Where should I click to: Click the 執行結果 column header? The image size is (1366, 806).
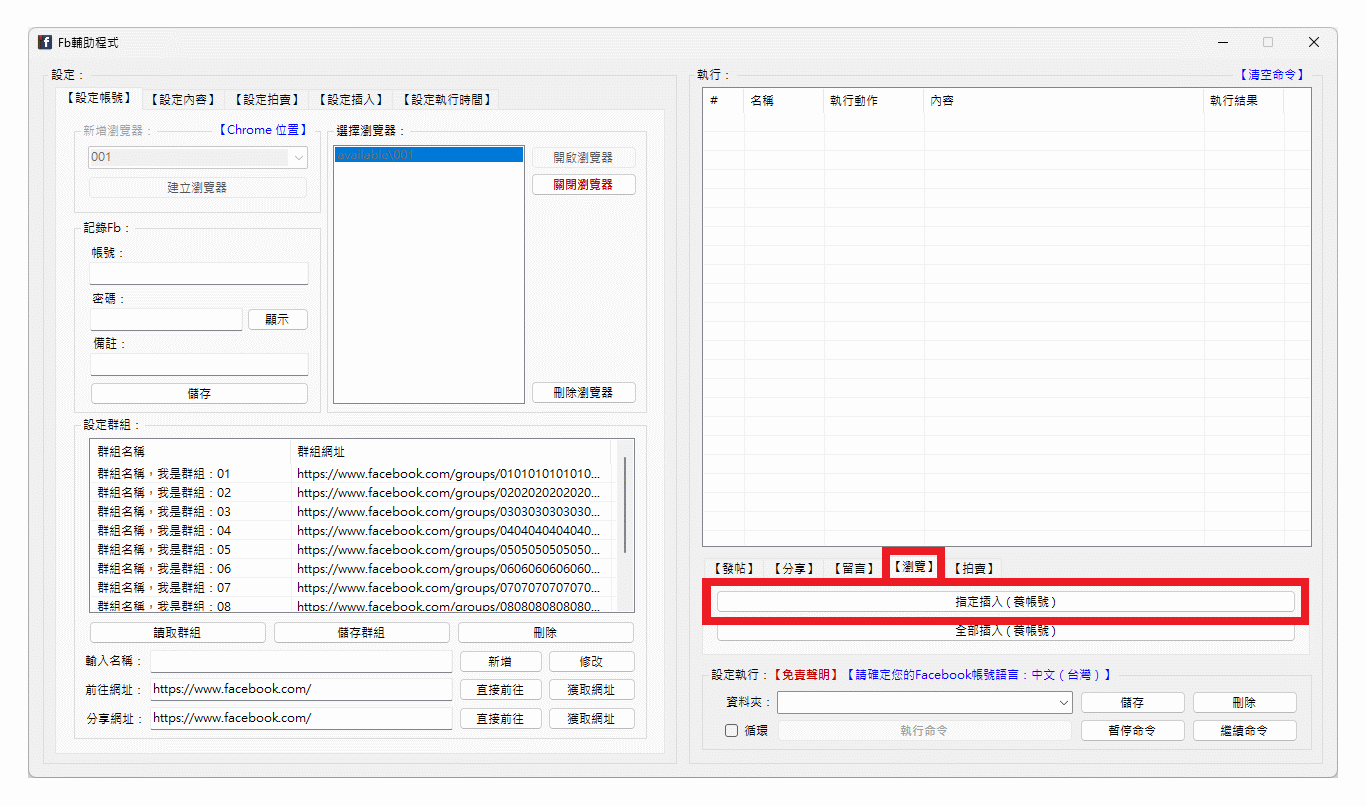(x=1244, y=101)
